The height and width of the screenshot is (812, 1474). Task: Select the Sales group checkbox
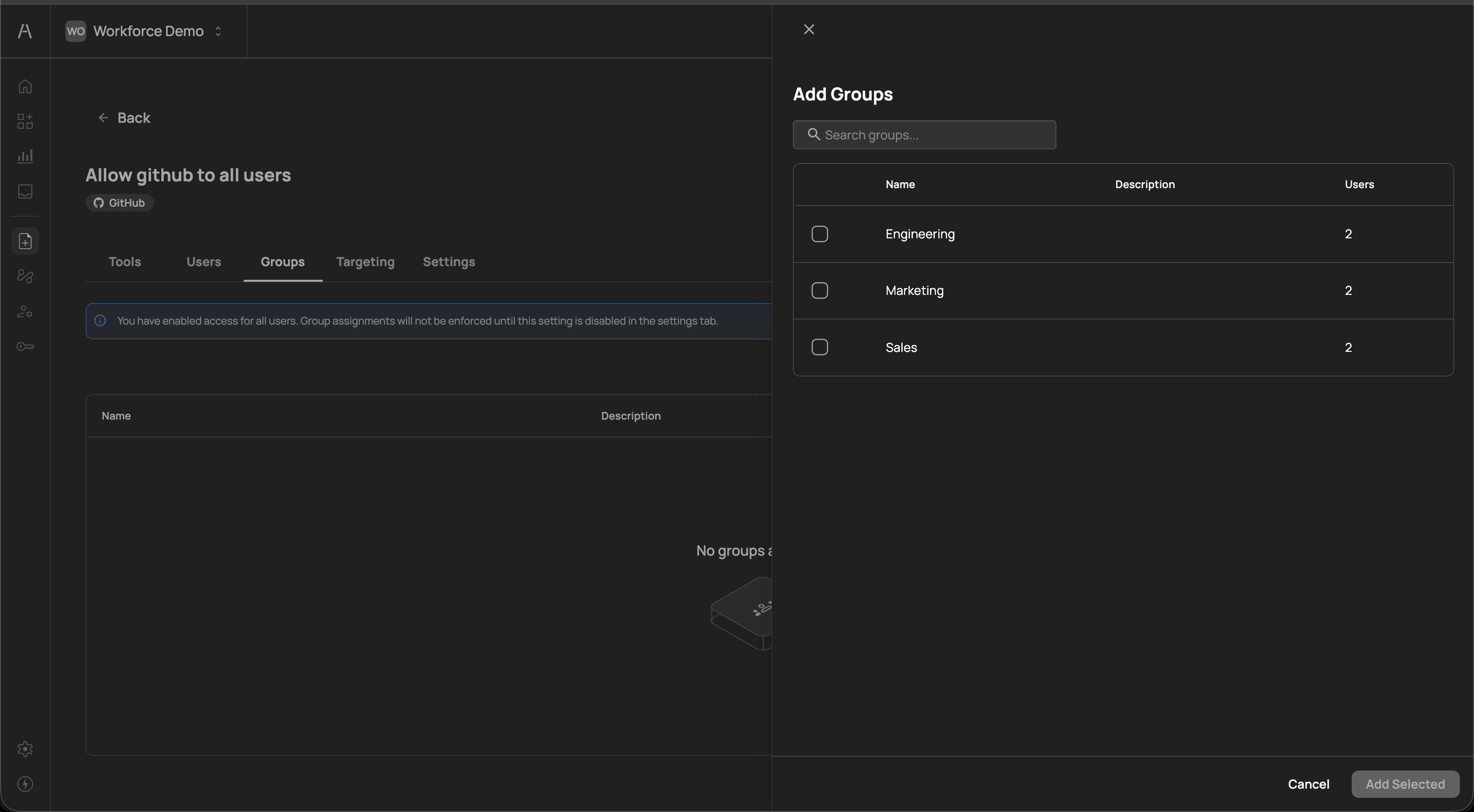click(819, 348)
